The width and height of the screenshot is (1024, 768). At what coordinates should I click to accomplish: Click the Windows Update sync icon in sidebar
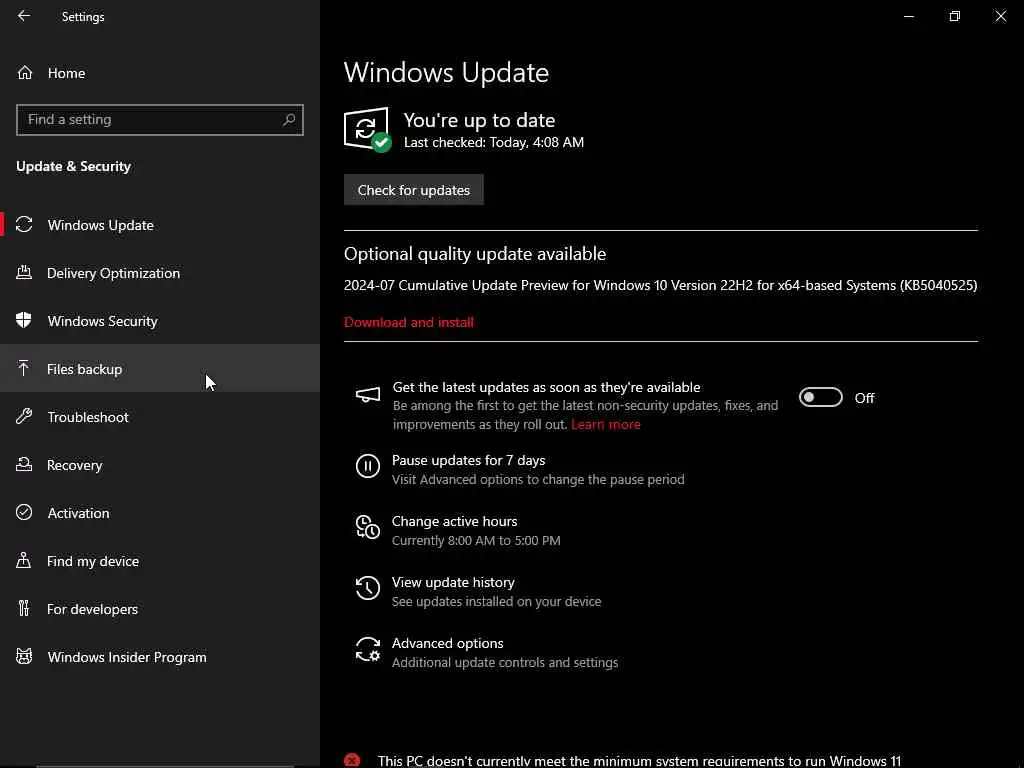24,225
